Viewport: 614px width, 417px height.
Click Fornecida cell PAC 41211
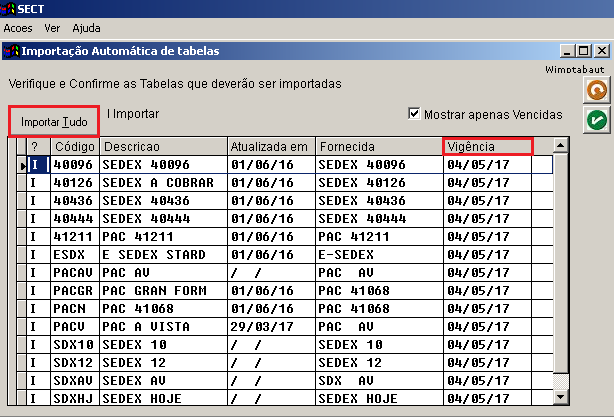tap(379, 237)
